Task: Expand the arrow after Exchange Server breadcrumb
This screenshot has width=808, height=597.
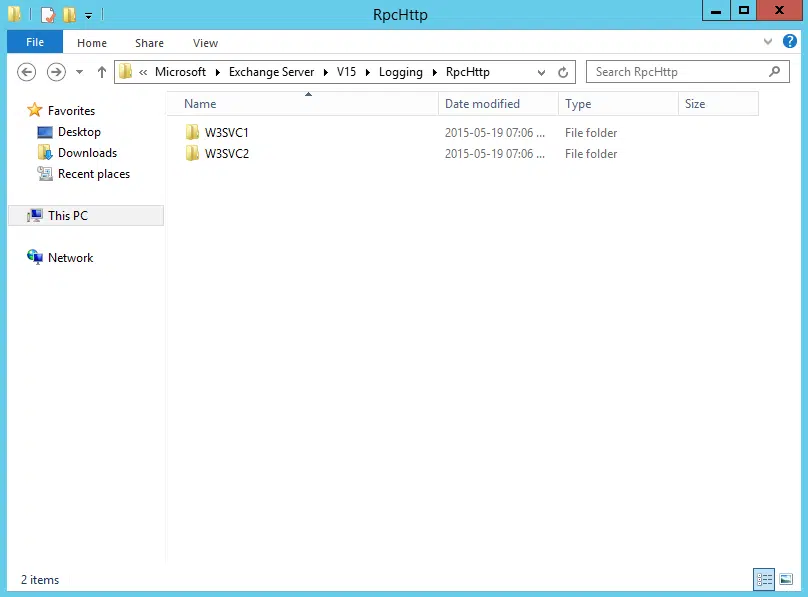Action: point(326,73)
